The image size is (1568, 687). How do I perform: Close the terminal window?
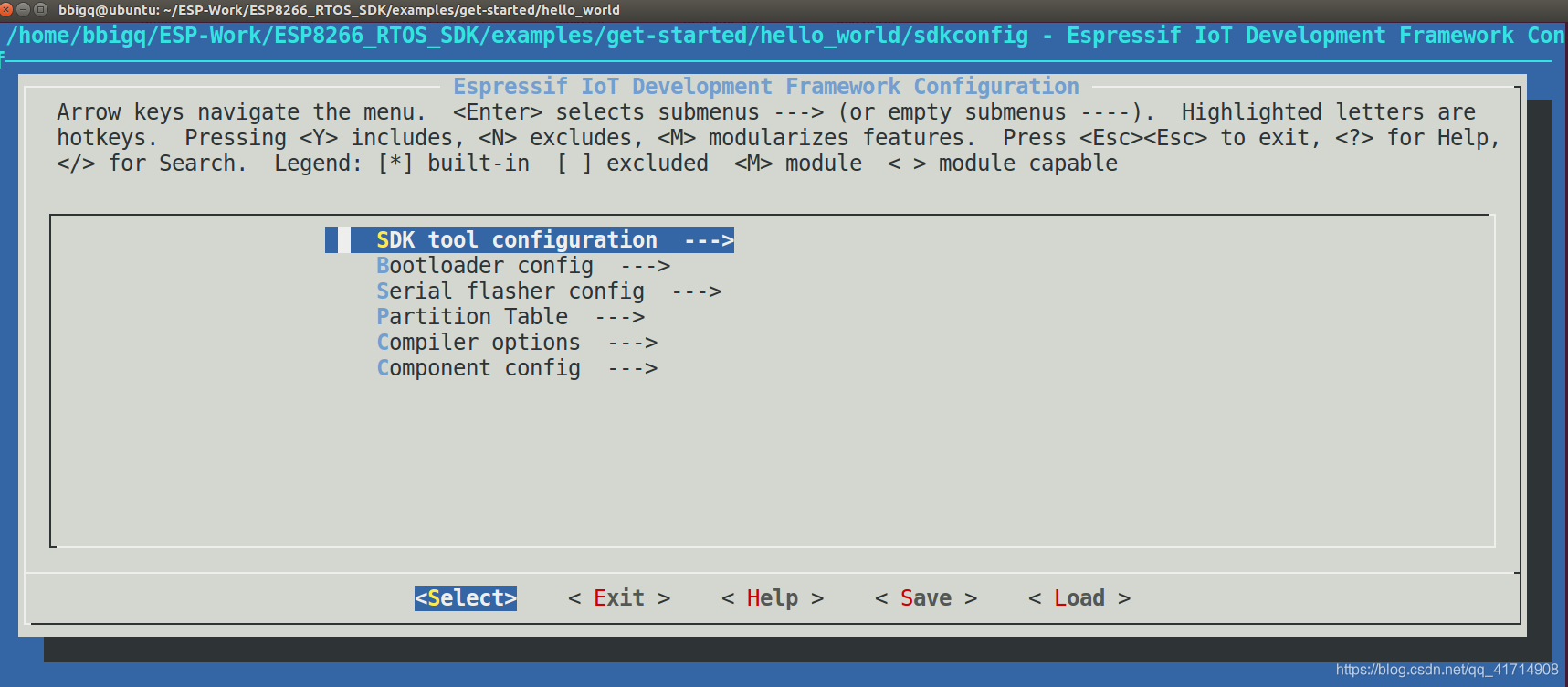click(6, 9)
